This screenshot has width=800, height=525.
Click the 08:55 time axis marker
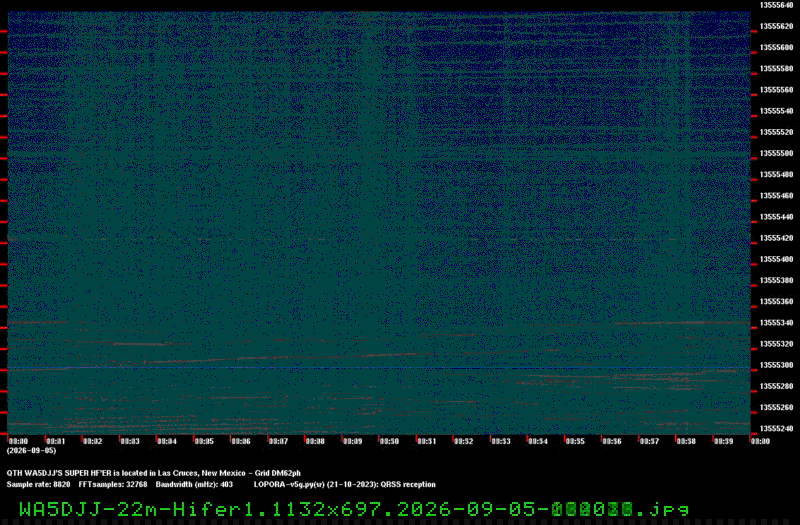pyautogui.click(x=574, y=441)
